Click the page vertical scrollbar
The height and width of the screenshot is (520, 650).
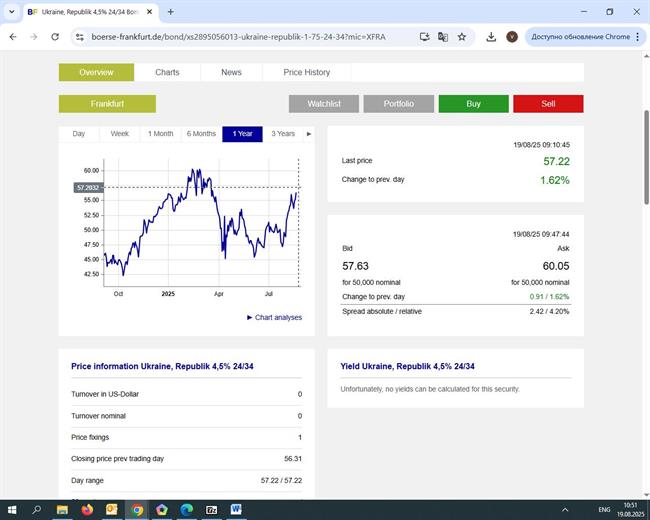coord(646,158)
